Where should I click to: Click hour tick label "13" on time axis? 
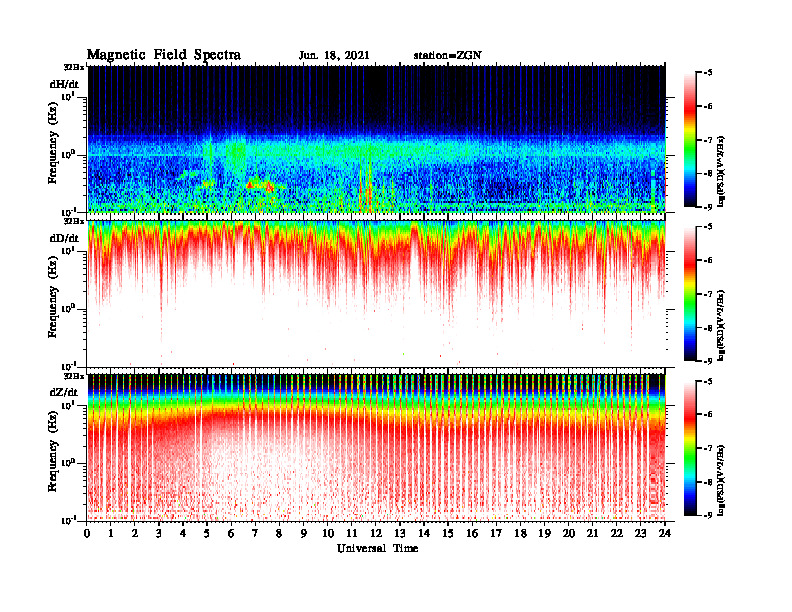click(401, 534)
